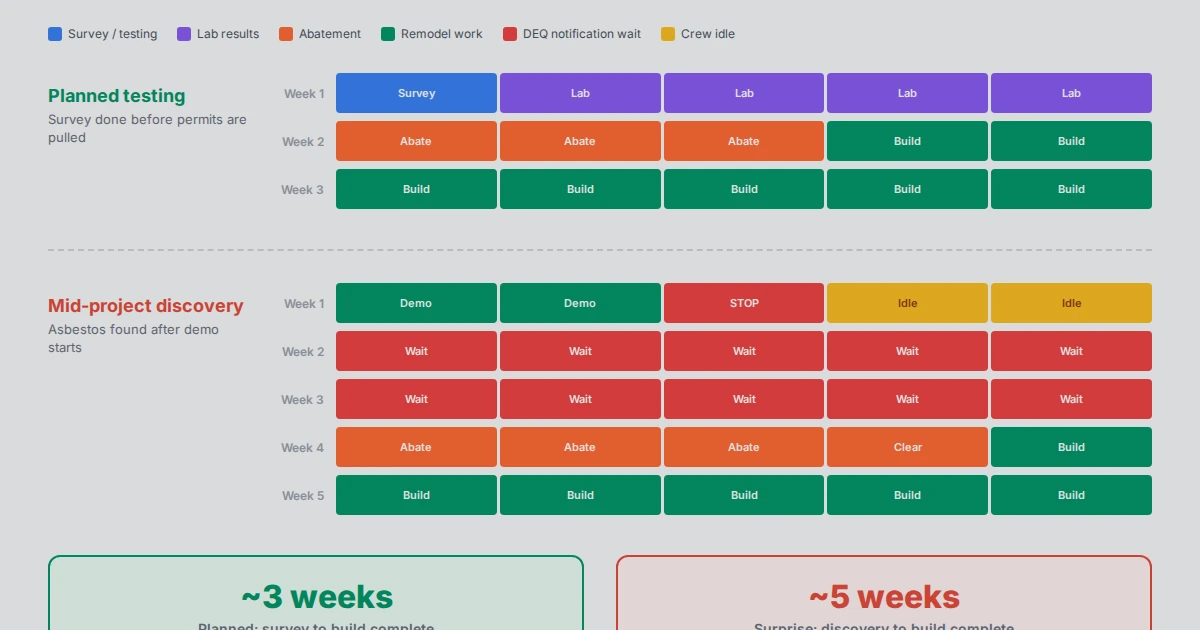The width and height of the screenshot is (1200, 630).
Task: Select the "DEQ notification wait" legend label
Action: click(x=582, y=34)
